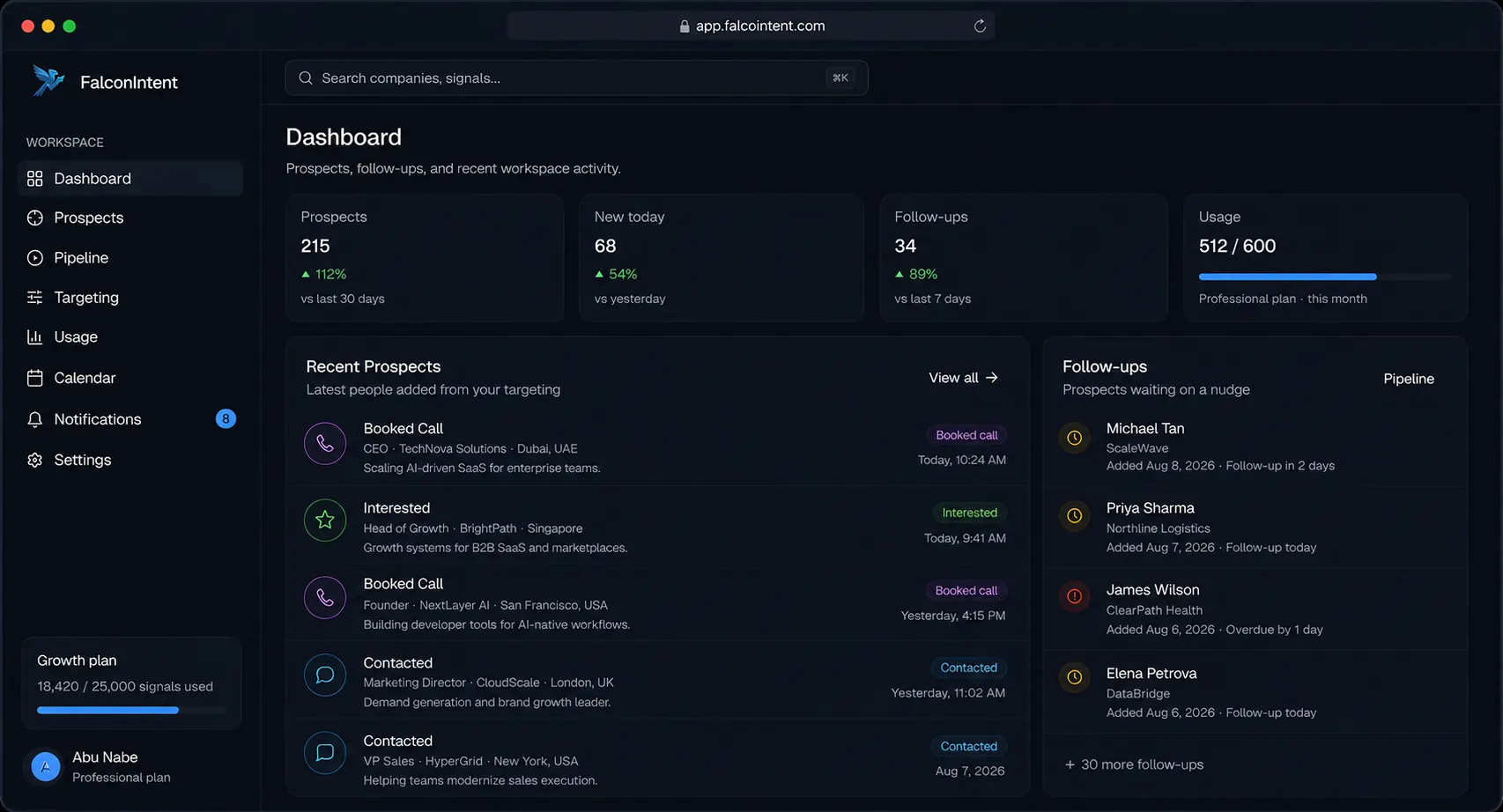Open the New today 68 stat card
The image size is (1503, 812).
(x=722, y=258)
